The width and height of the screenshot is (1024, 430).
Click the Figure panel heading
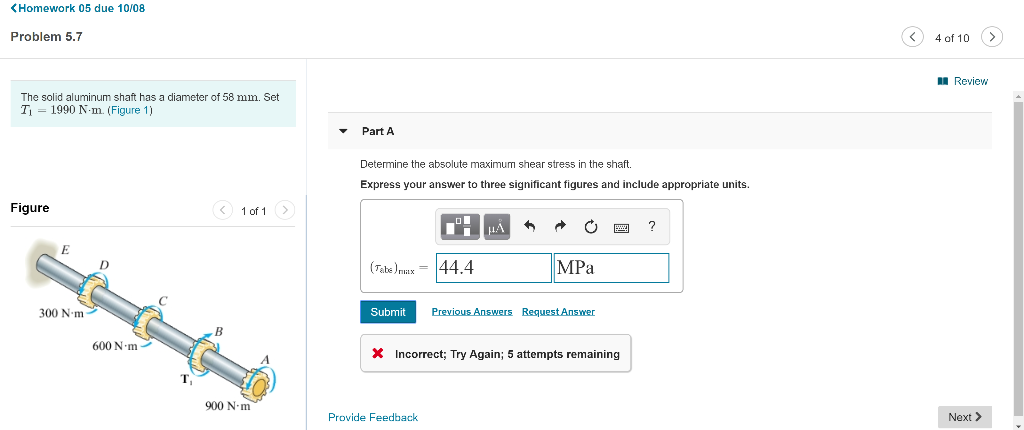point(30,208)
